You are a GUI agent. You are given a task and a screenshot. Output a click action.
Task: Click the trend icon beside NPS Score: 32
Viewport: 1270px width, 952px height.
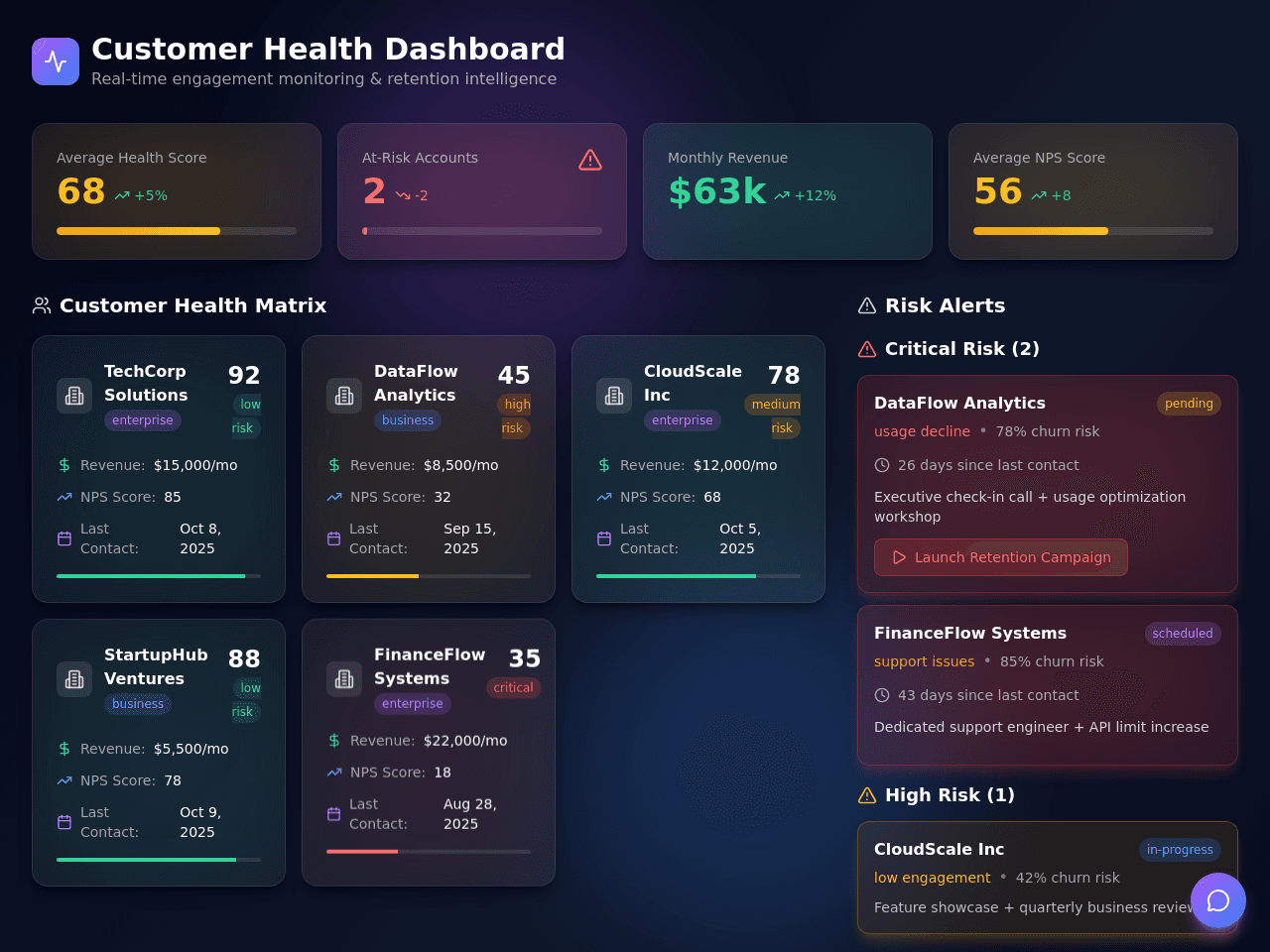(334, 497)
